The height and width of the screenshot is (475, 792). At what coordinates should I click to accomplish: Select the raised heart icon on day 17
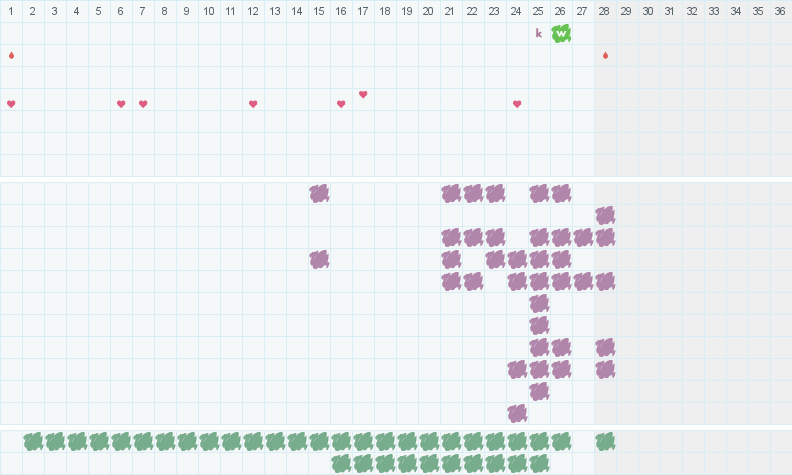pyautogui.click(x=363, y=95)
